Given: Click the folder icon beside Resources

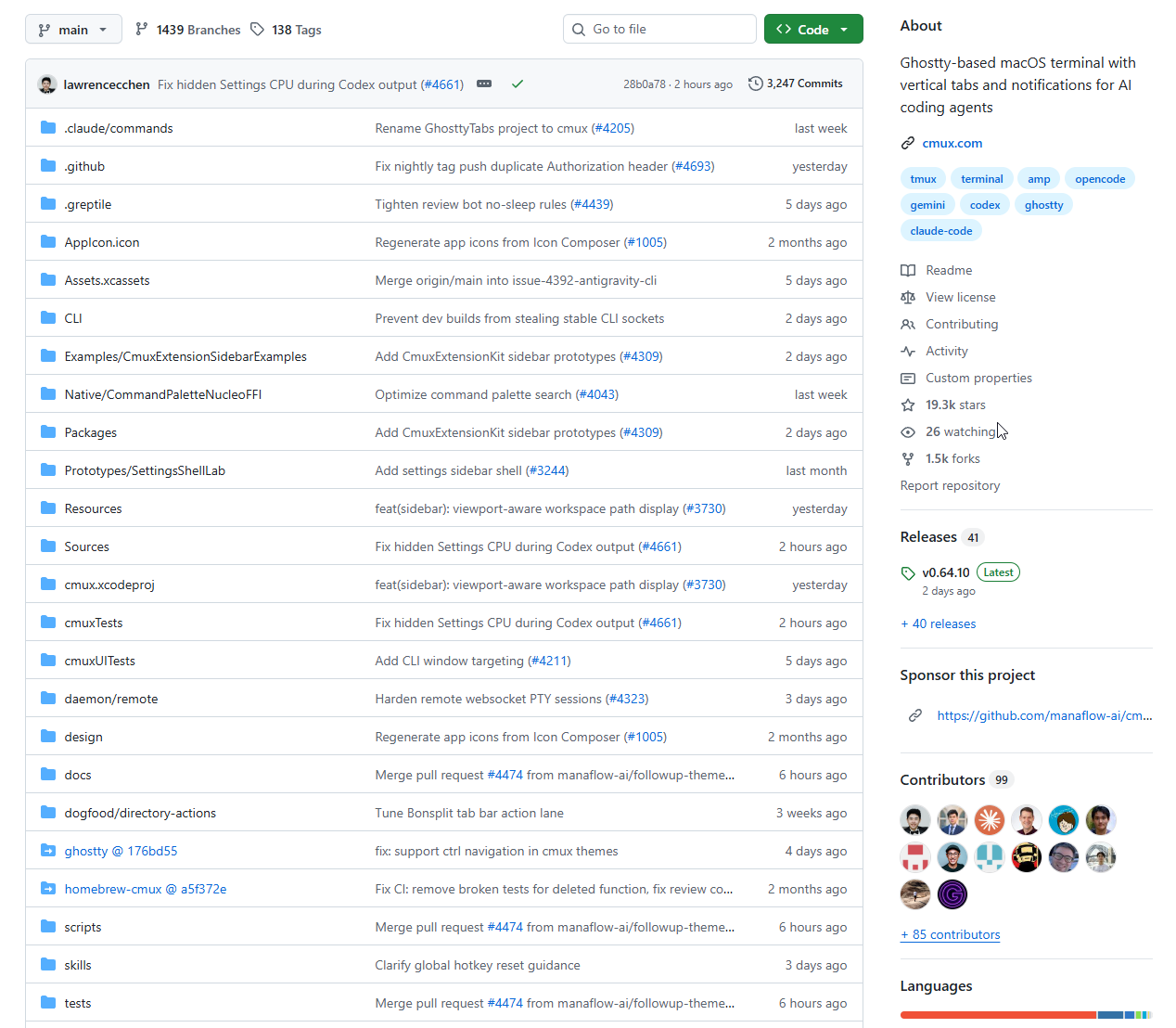Looking at the screenshot, I should click(x=48, y=508).
